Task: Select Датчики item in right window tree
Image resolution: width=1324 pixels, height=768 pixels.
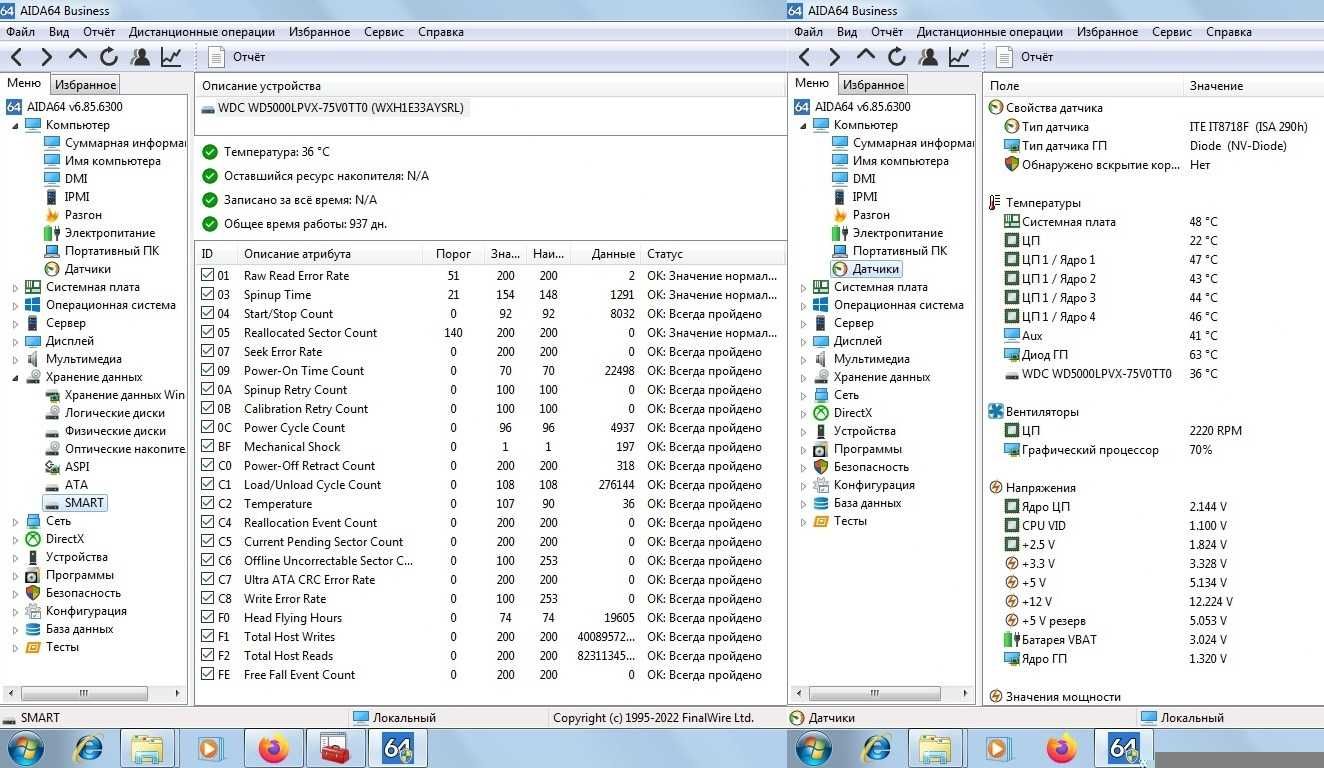Action: (867, 269)
